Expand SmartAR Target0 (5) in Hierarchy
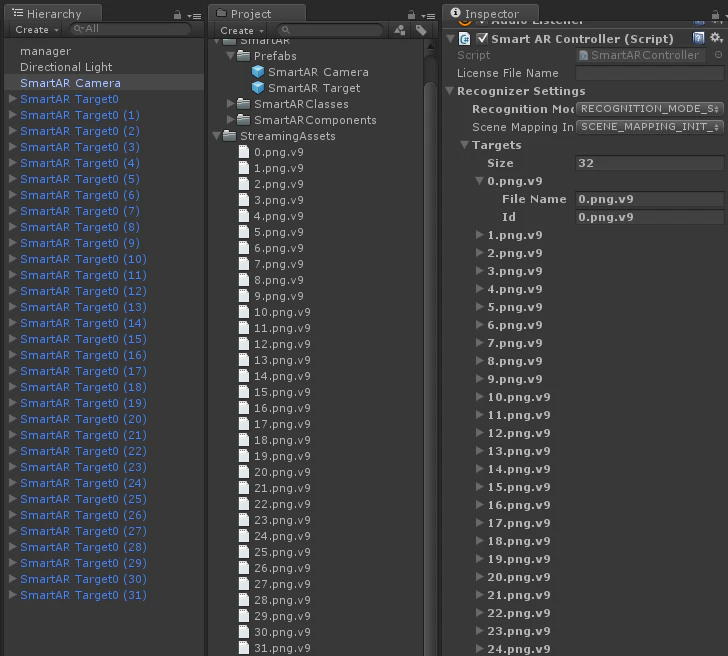 (x=13, y=179)
